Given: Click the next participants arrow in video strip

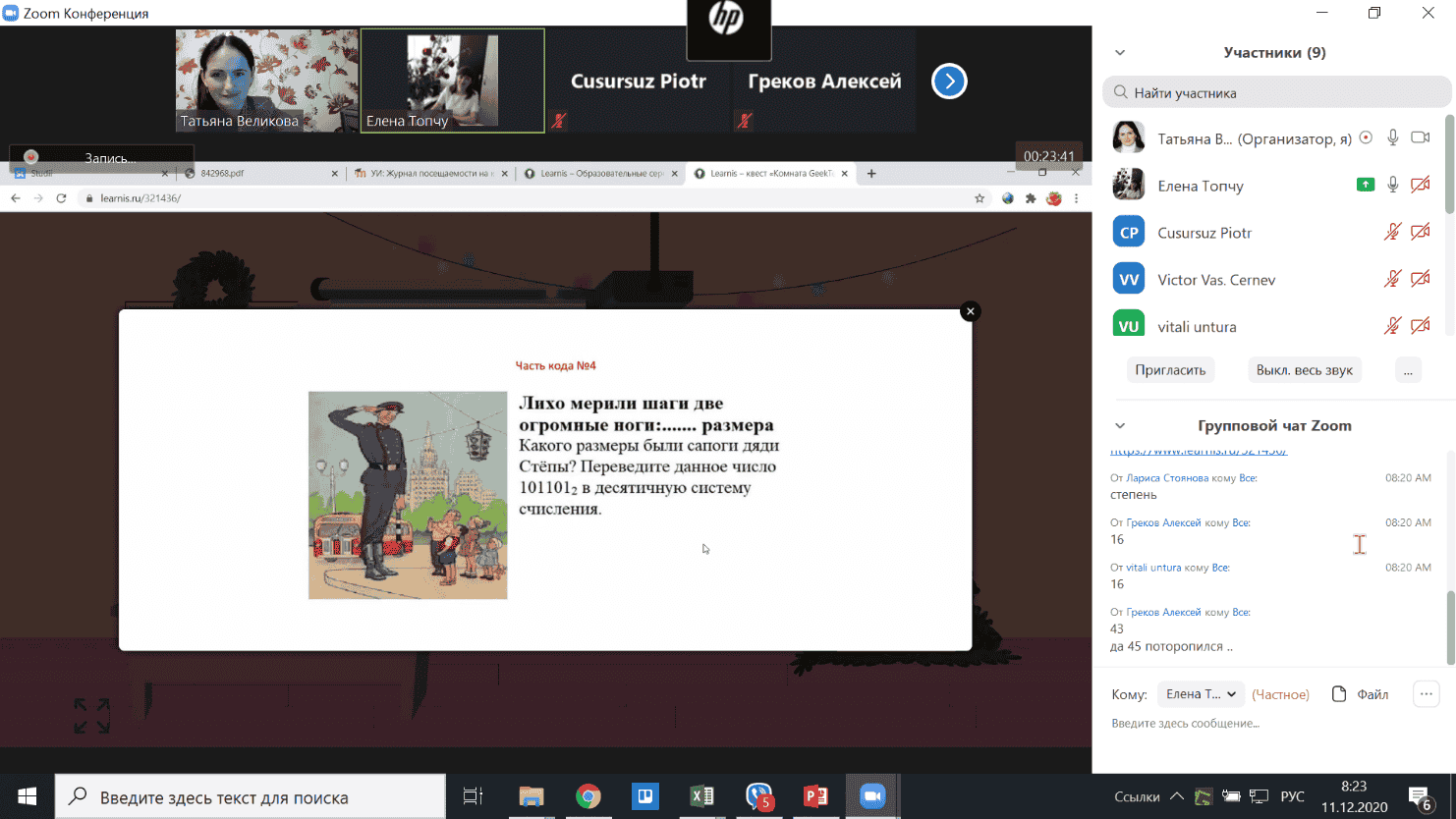Looking at the screenshot, I should 949,82.
